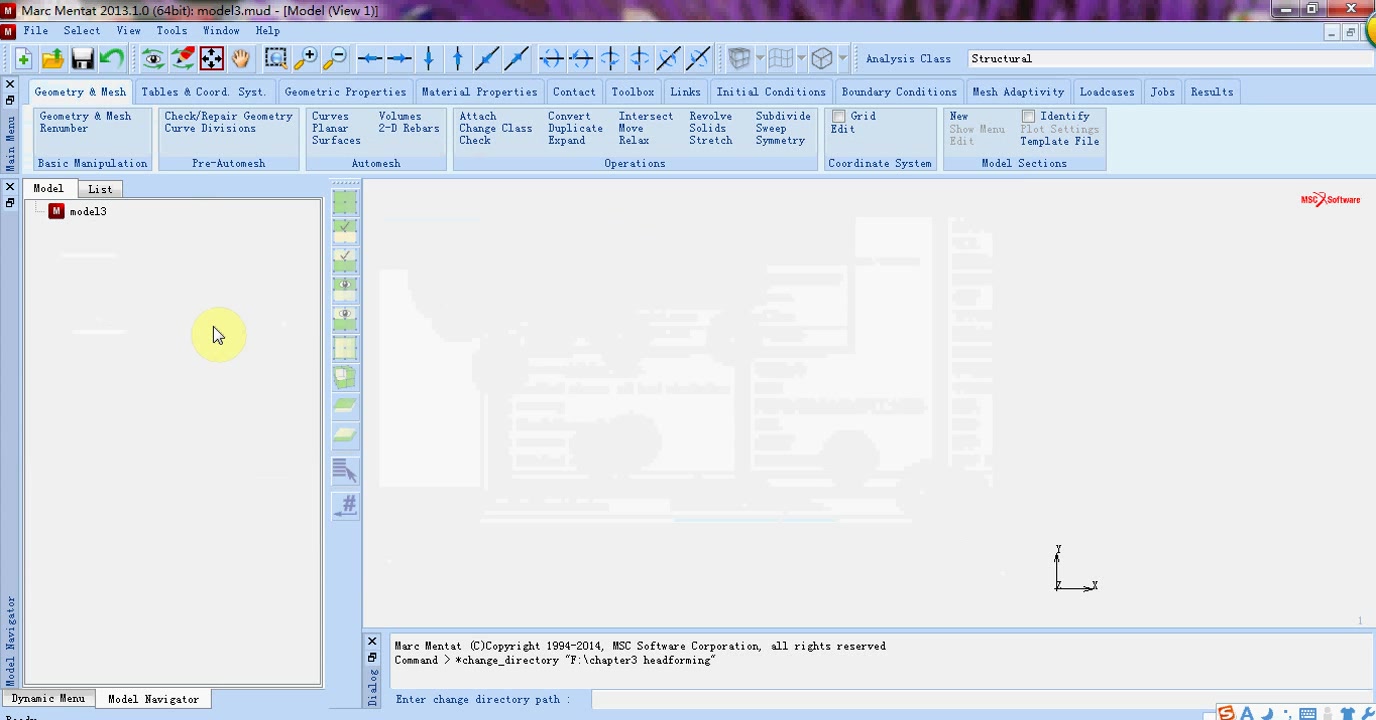
Task: Click the change directory path input field
Action: tap(982, 699)
